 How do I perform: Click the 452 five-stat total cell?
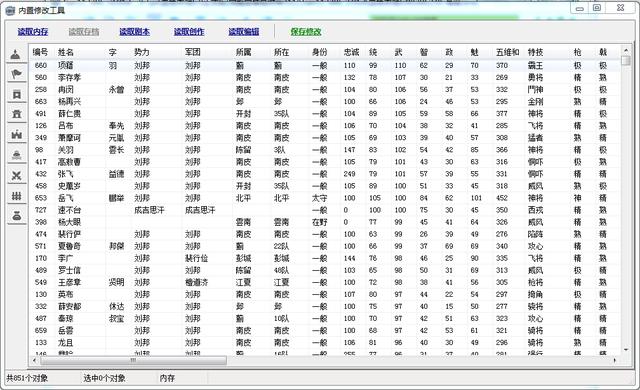tap(502, 198)
